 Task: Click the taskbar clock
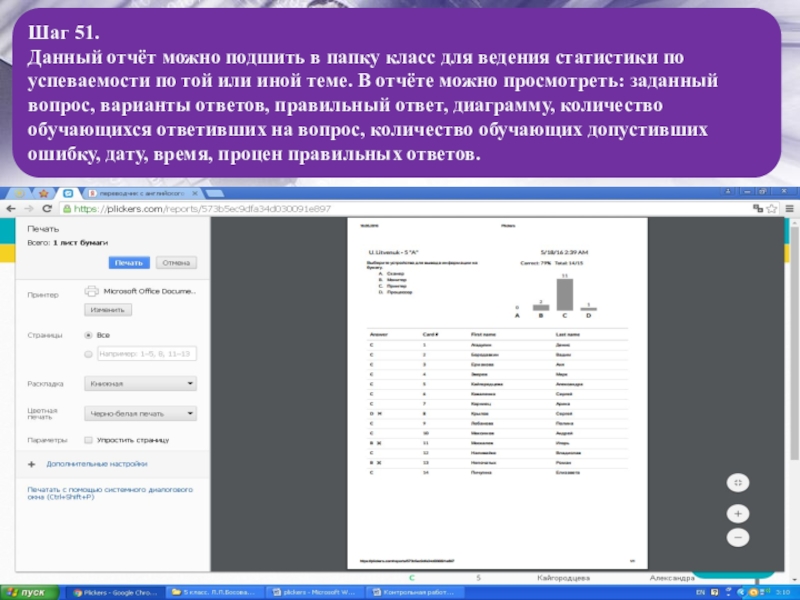[783, 593]
